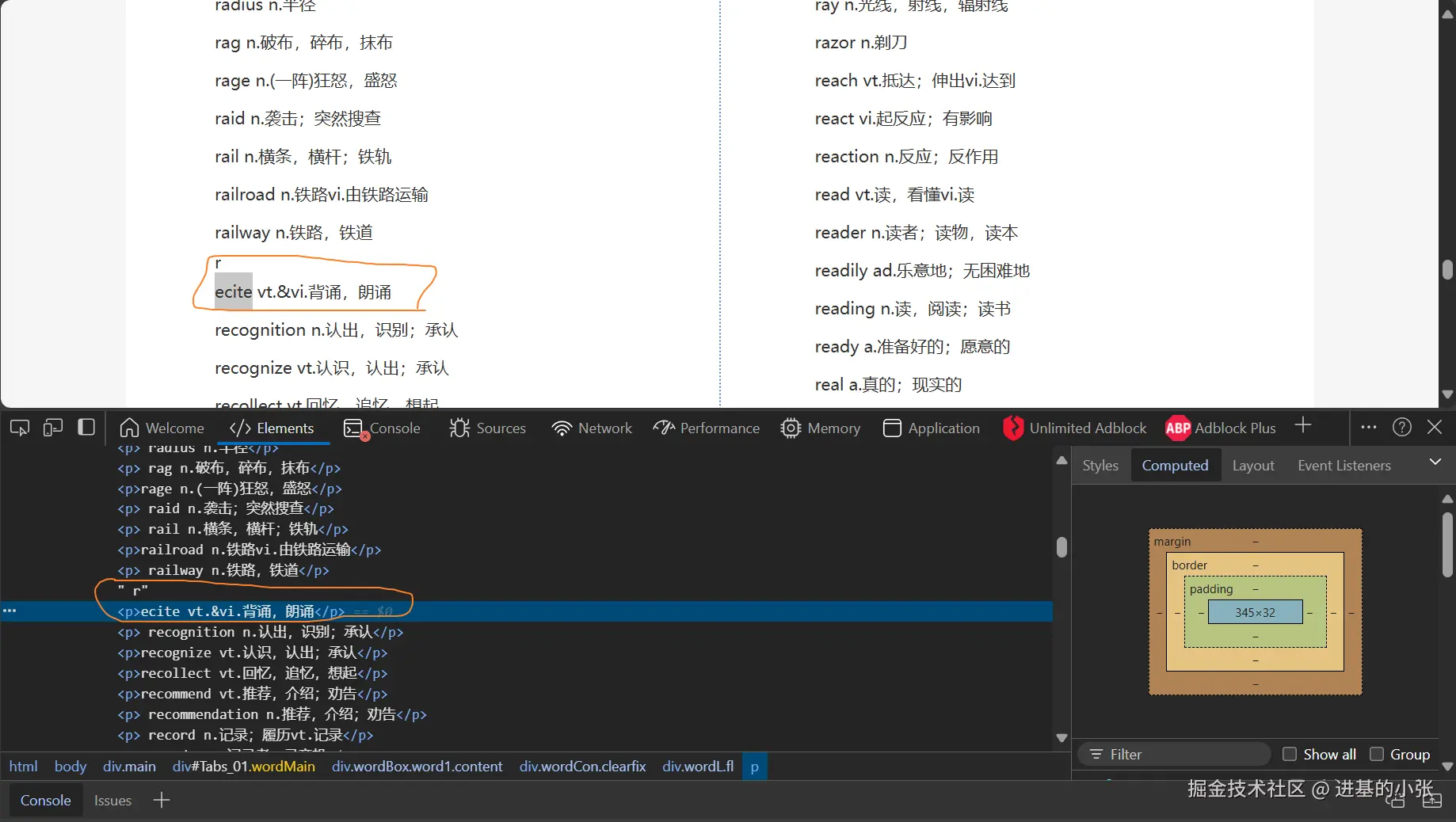Open more tools with the plus icon
The image size is (1456, 822).
(x=1303, y=426)
